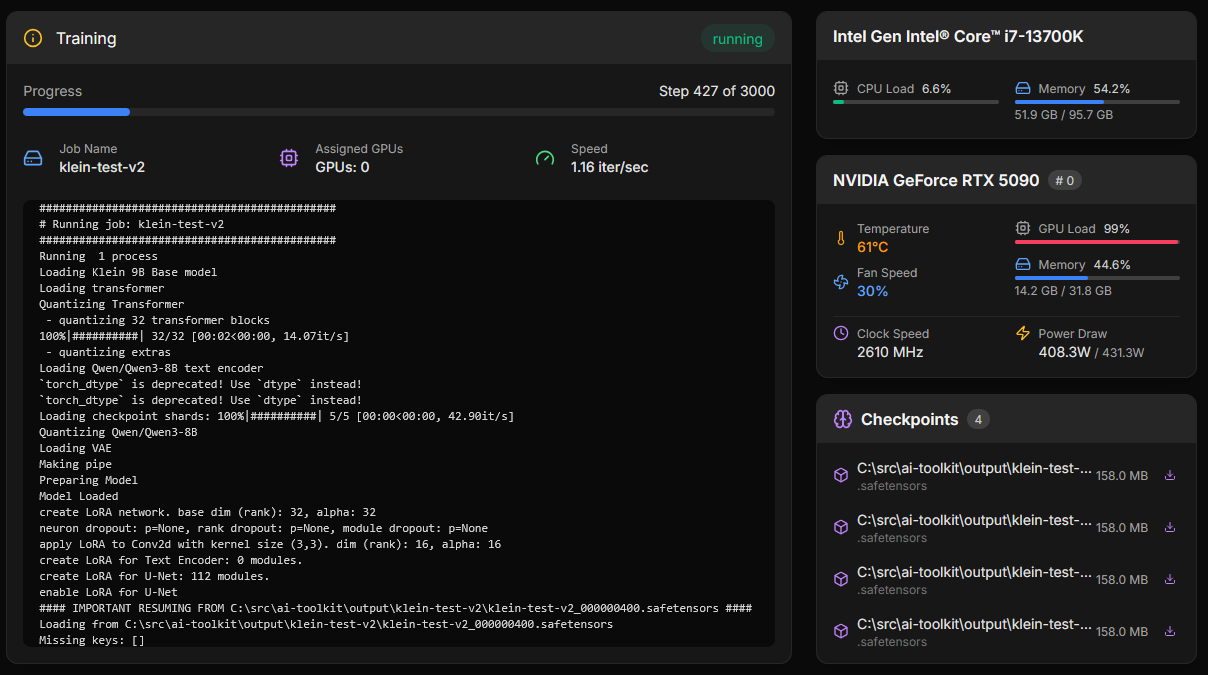Click the Clock Speed clock icon
The height and width of the screenshot is (675, 1208).
click(x=840, y=333)
